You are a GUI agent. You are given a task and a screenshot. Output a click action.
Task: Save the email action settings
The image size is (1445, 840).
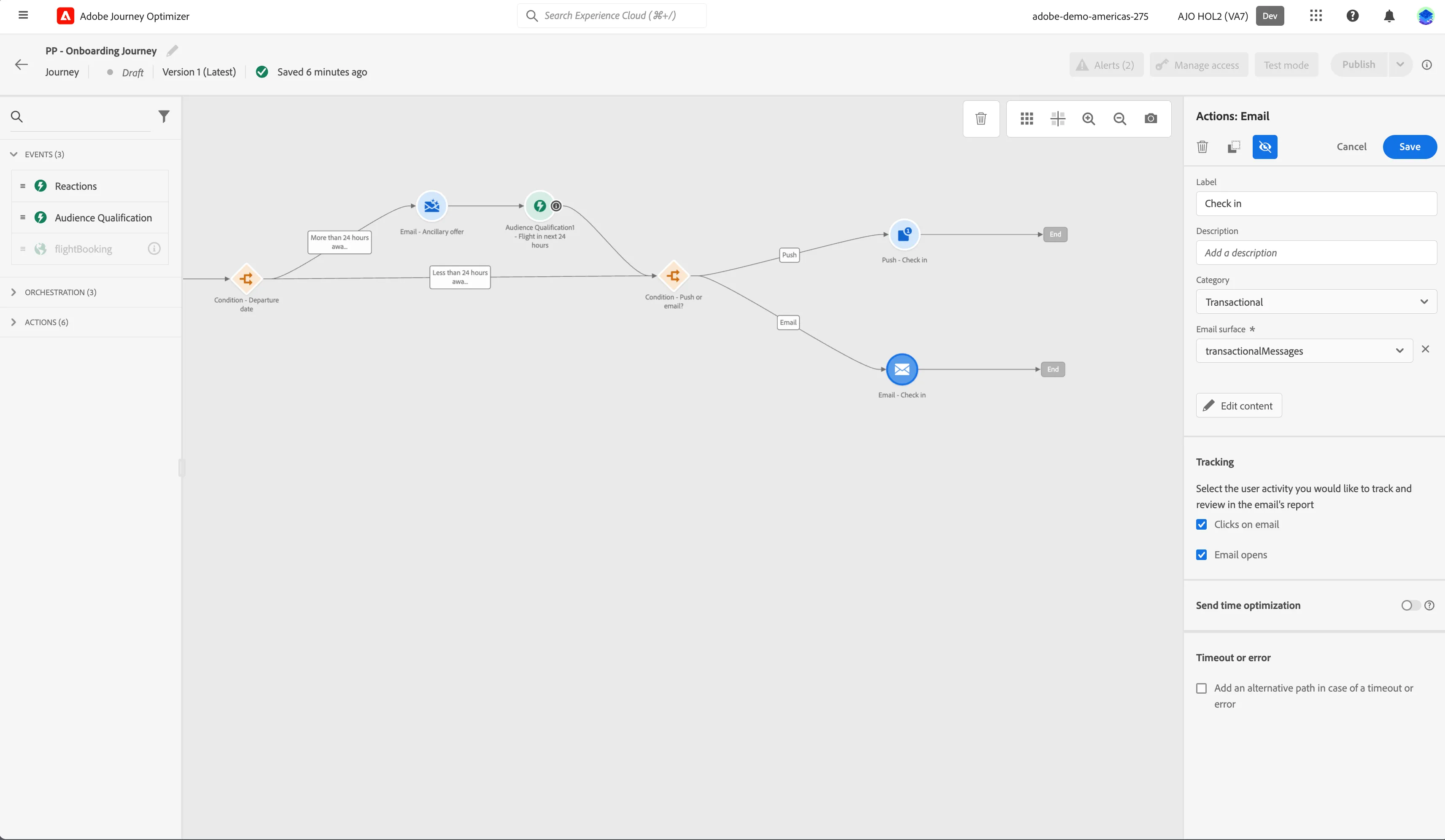click(1410, 147)
